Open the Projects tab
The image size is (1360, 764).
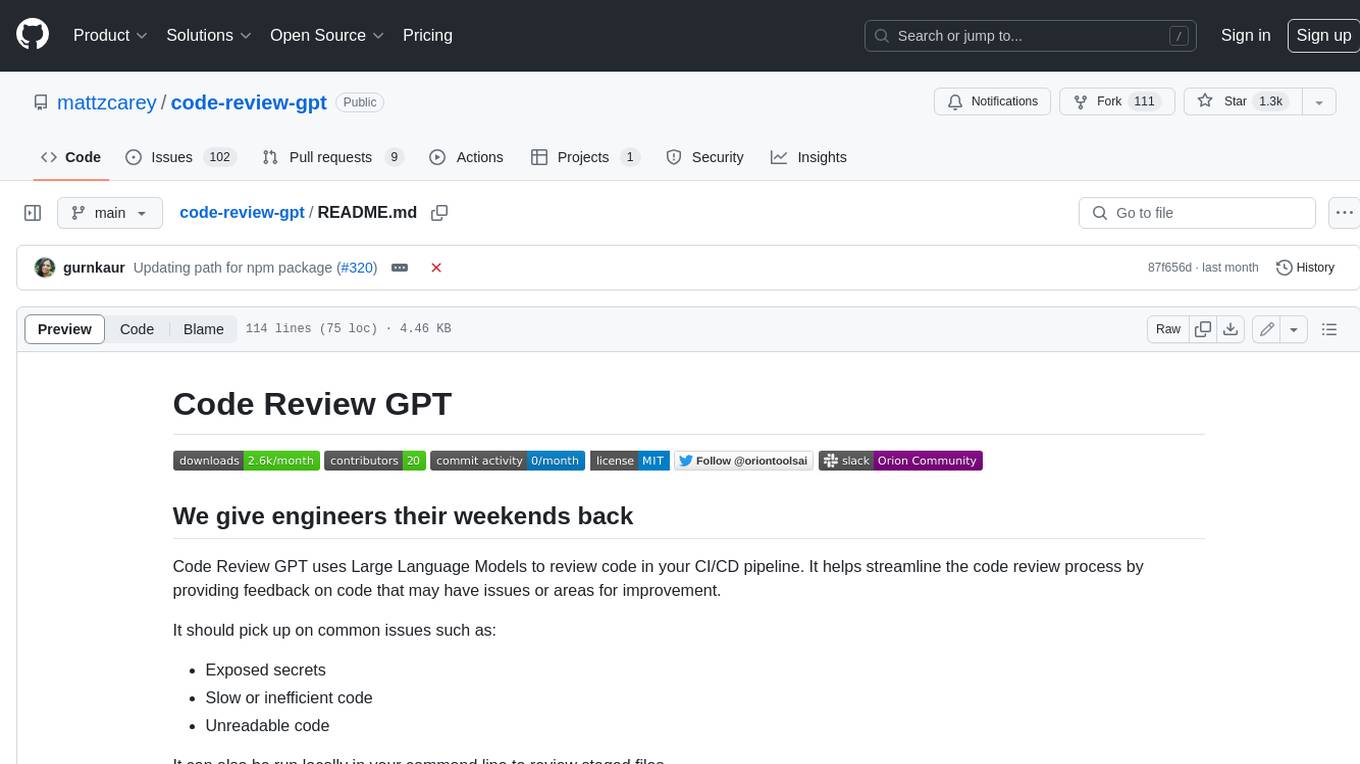(x=585, y=157)
